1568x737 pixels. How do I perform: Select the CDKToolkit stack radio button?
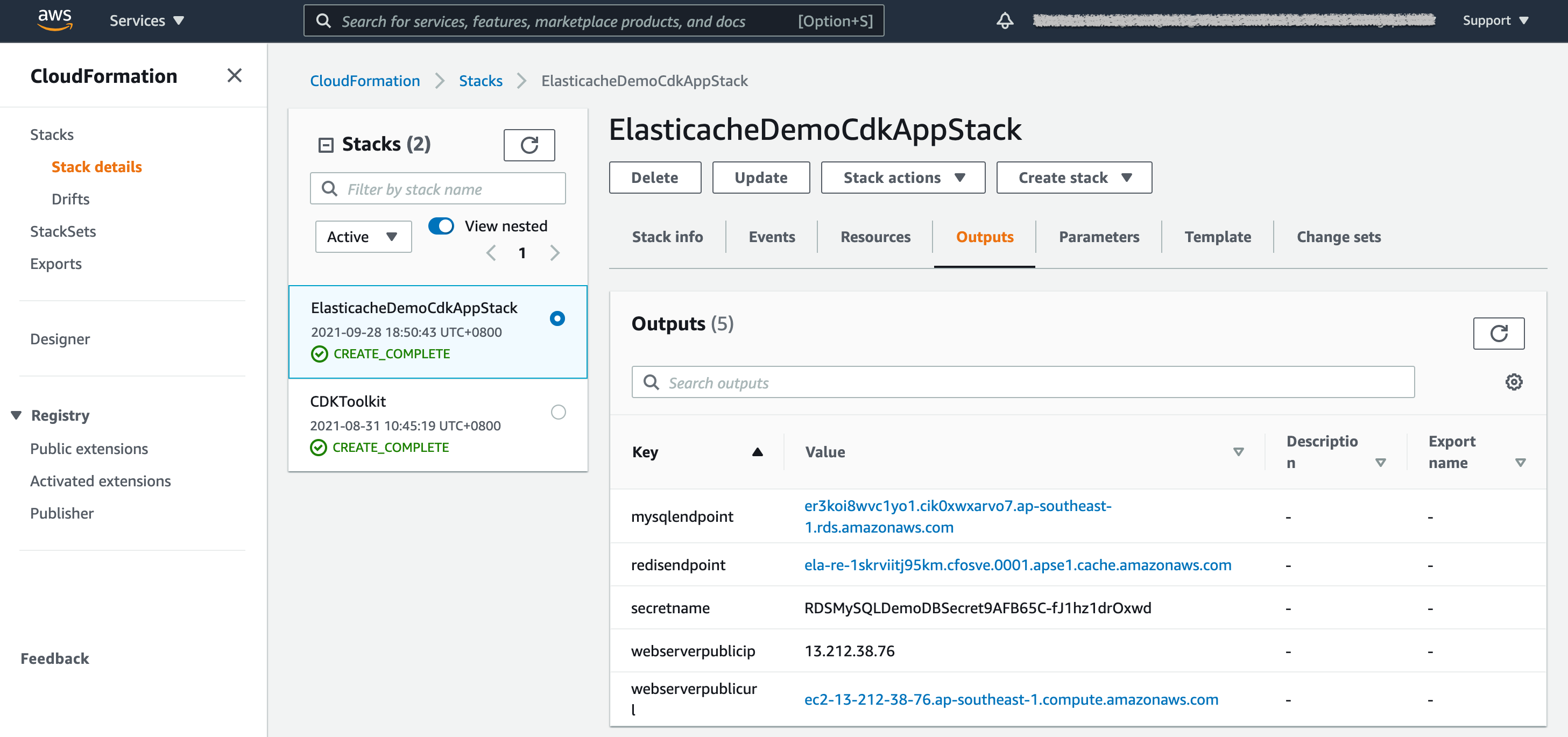click(x=557, y=412)
